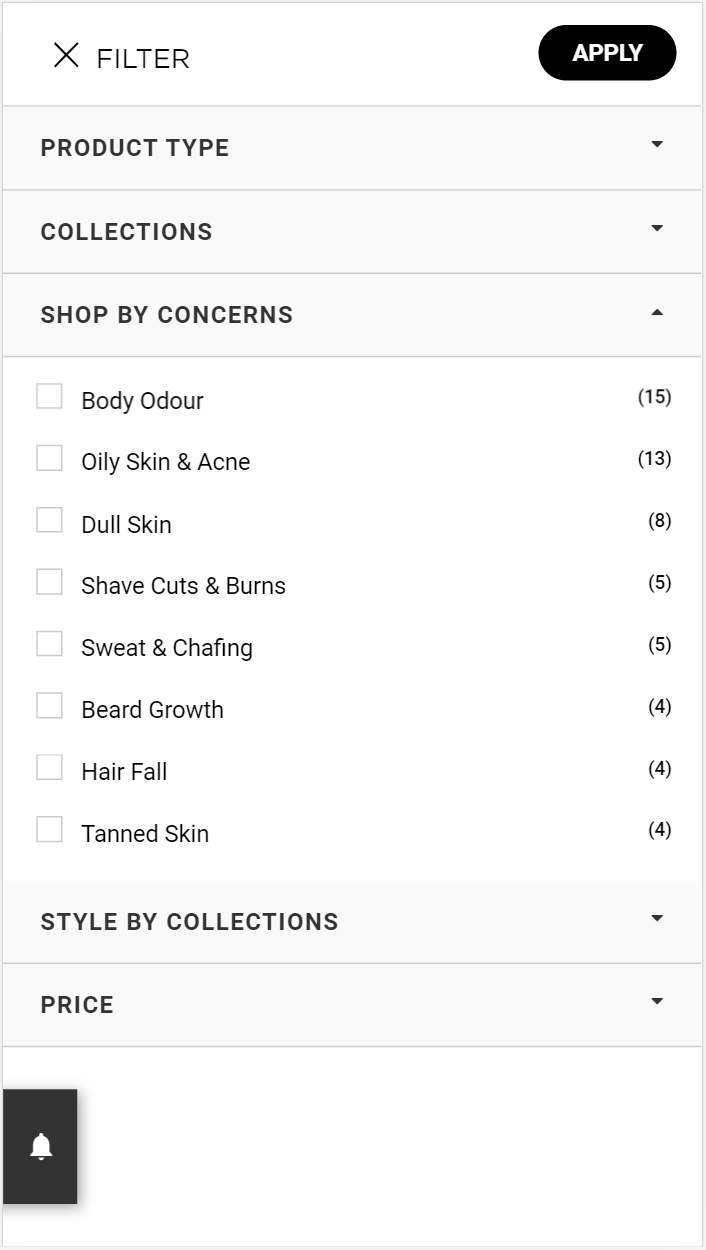Viewport: 706px width, 1250px height.
Task: Select the Shave Cuts & Burns checkbox
Action: coord(49,582)
